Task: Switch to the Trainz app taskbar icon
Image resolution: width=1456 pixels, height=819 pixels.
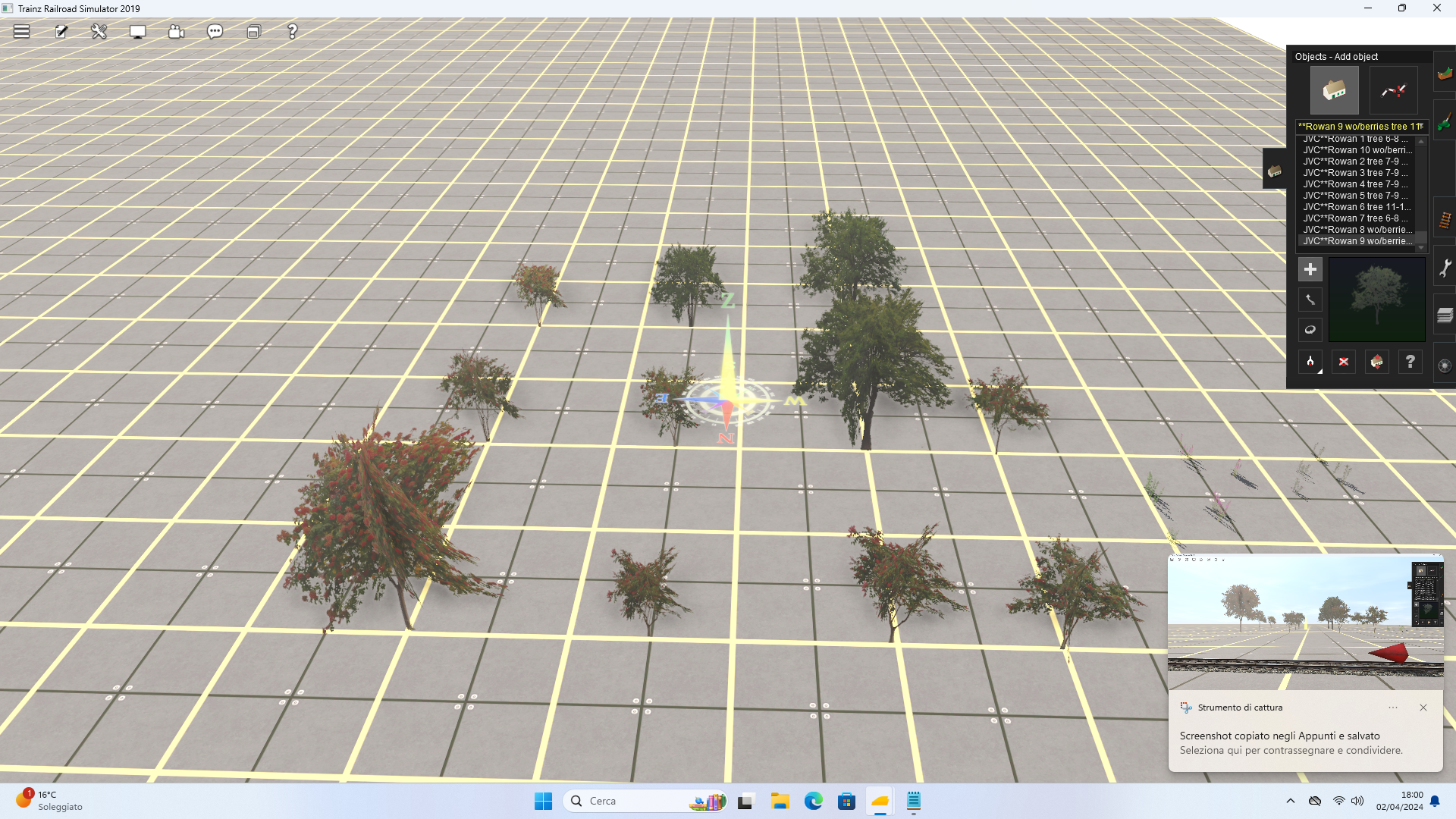Action: click(x=880, y=801)
